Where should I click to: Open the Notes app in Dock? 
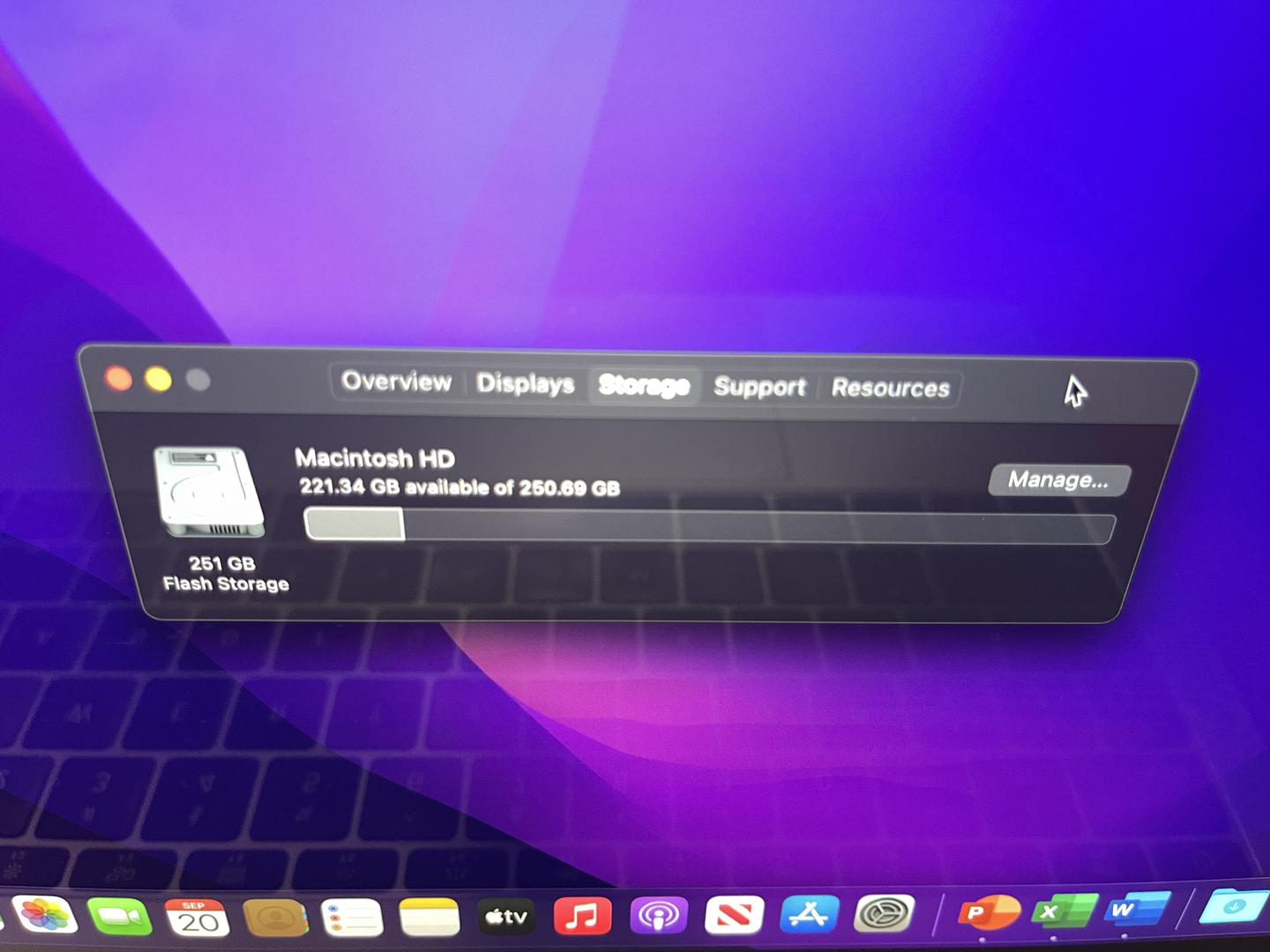coord(429,919)
